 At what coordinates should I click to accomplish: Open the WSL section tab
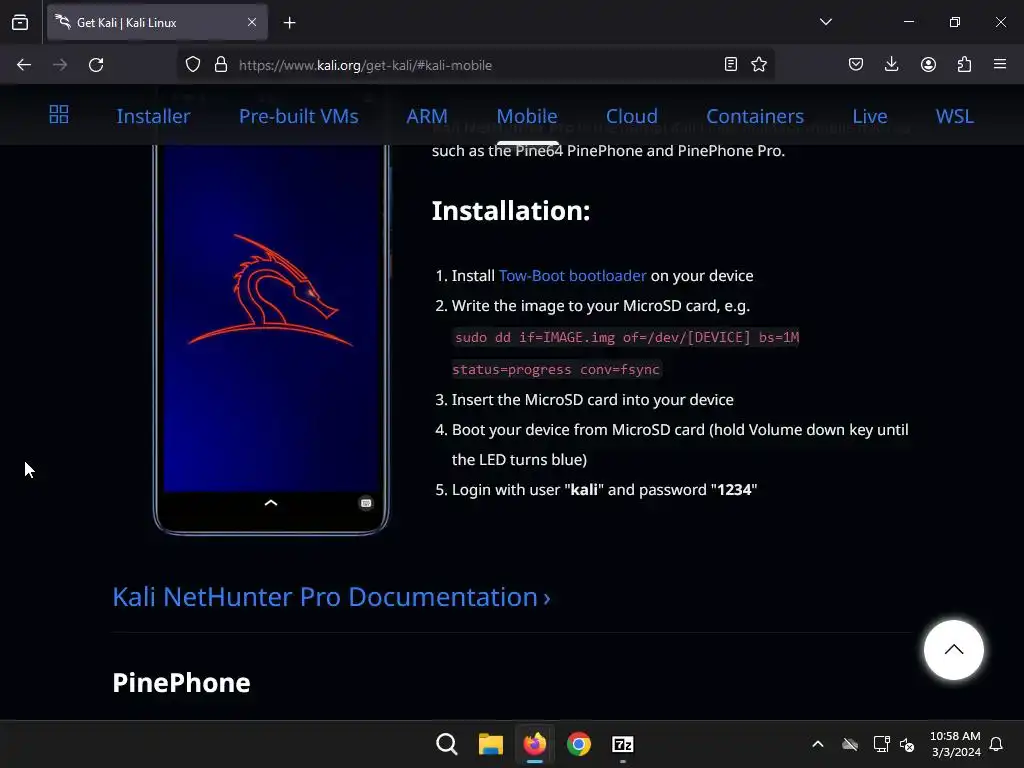[954, 116]
